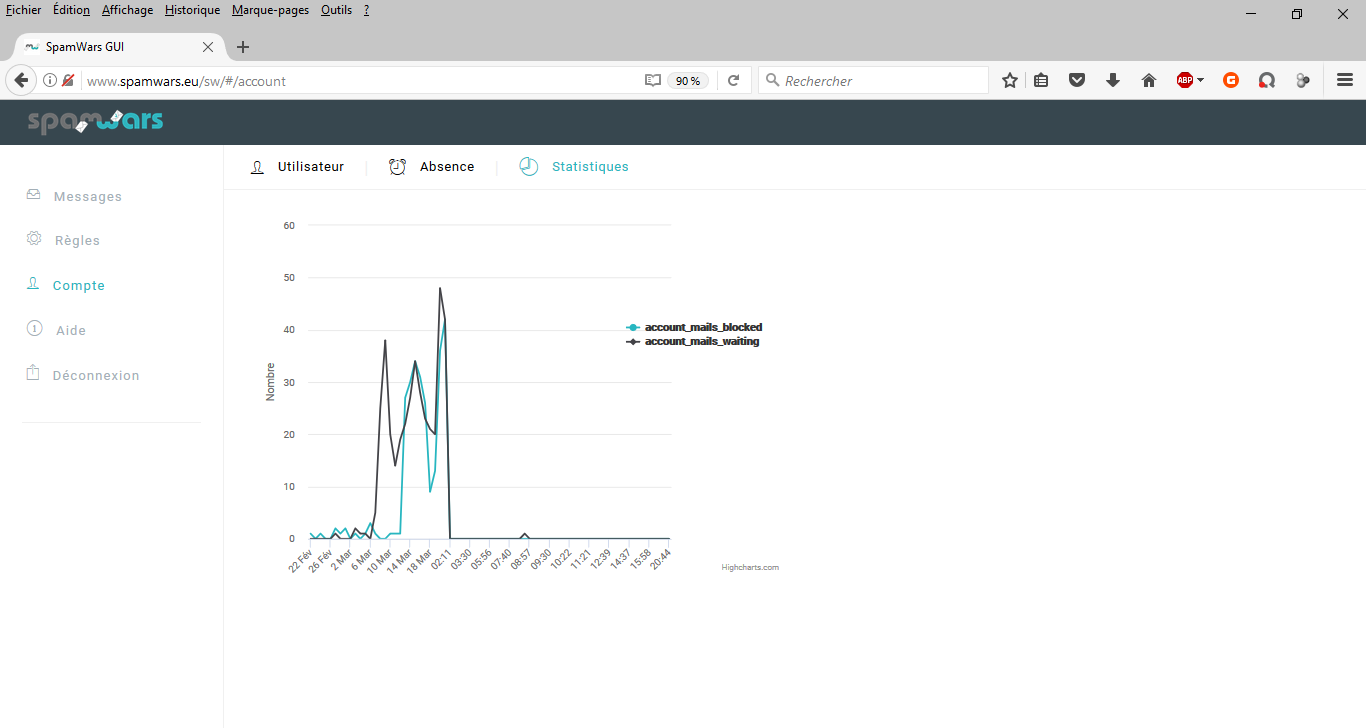Screen dimensions: 1366x728
Task: Click the Nombre axis title
Action: click(270, 382)
